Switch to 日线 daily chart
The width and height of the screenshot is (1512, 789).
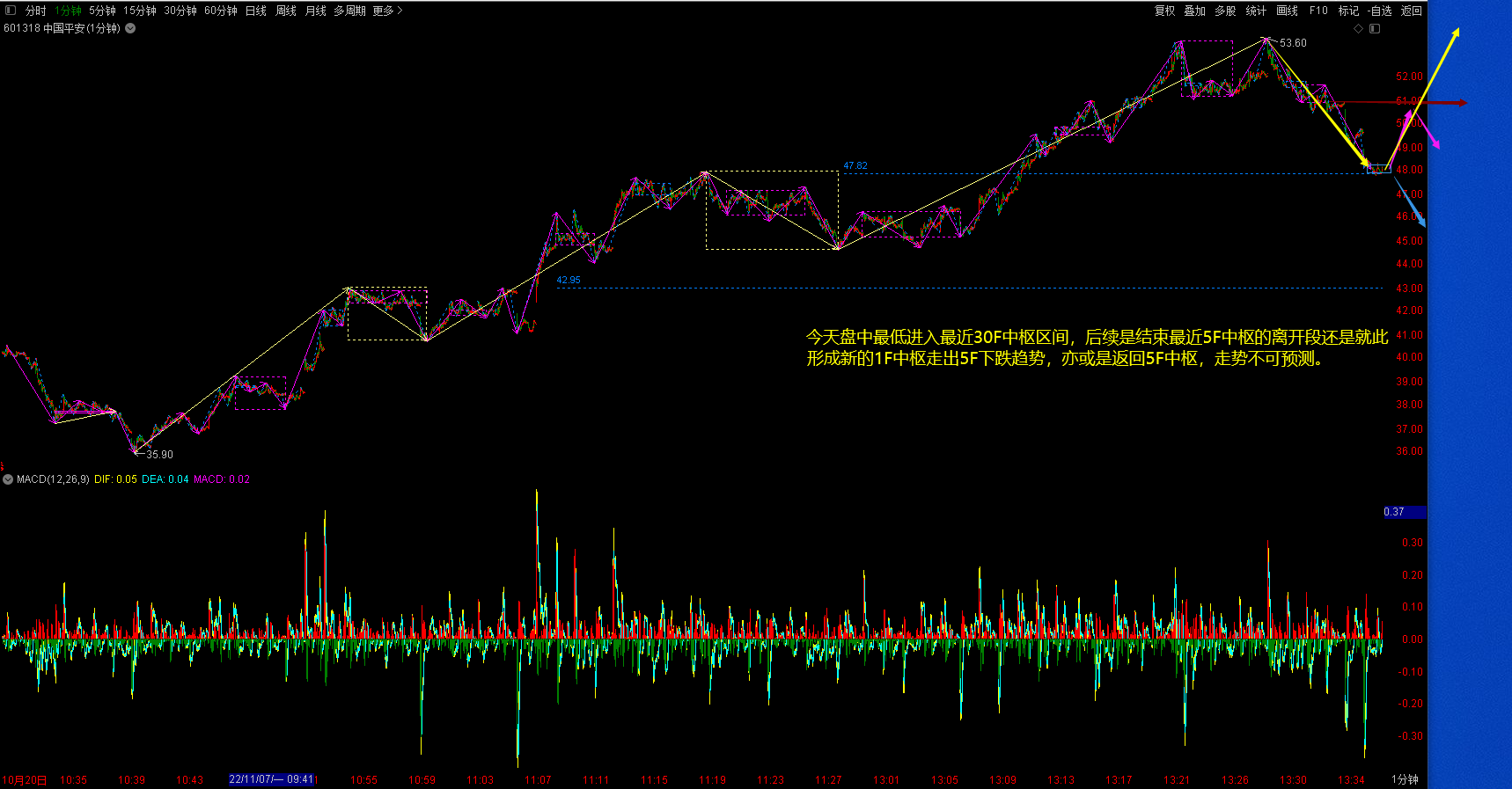click(x=255, y=11)
